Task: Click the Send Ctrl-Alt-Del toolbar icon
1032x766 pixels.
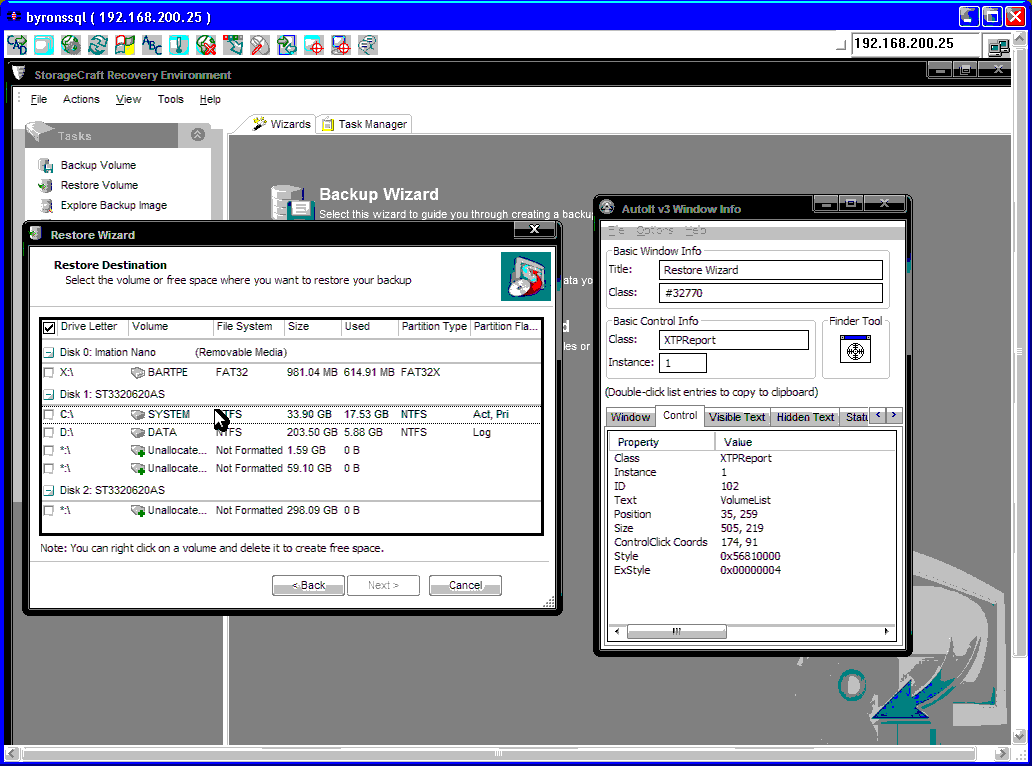Action: pyautogui.click(x=17, y=45)
